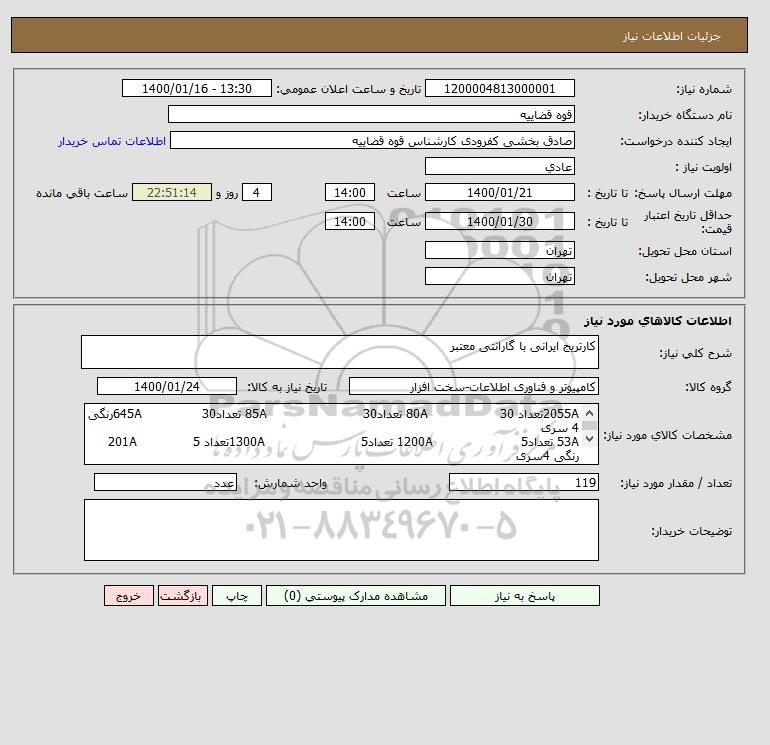Click the توضیحات خریدار text area

(x=341, y=530)
